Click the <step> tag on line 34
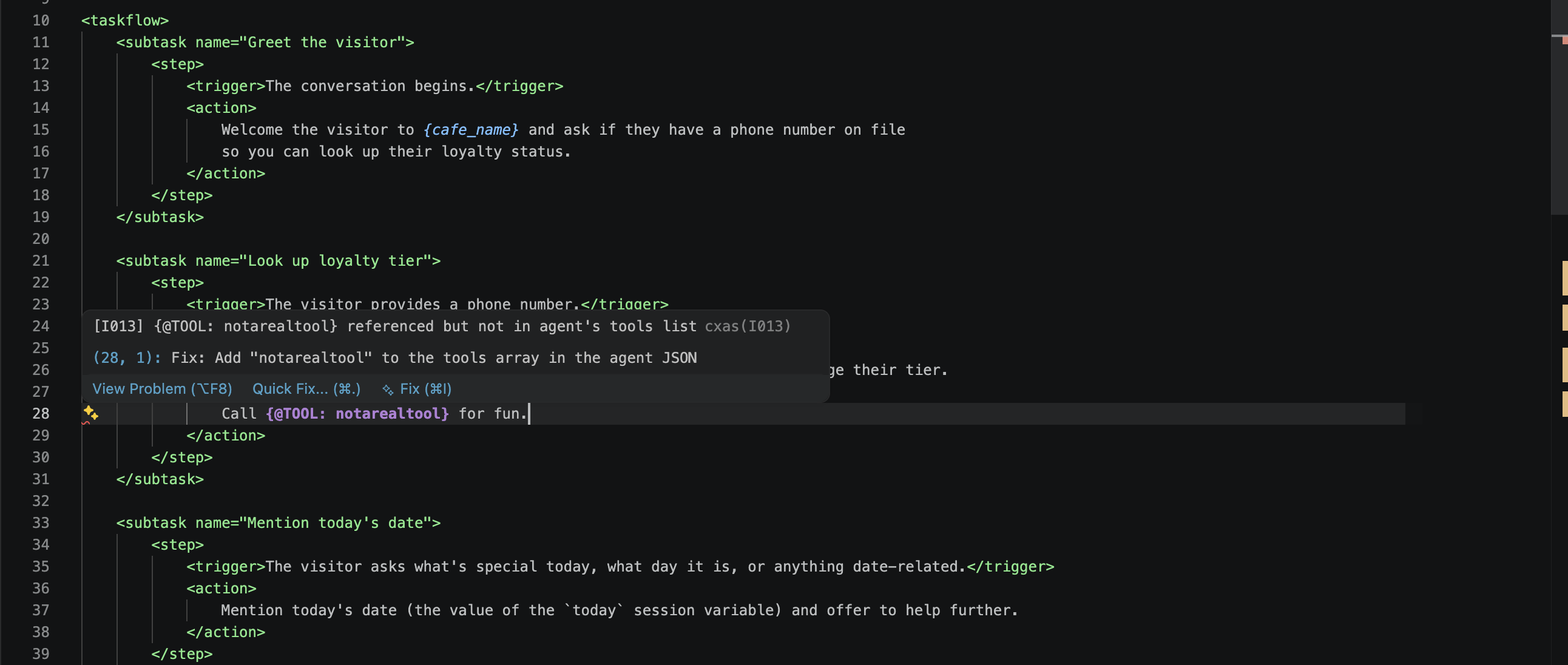 (177, 545)
